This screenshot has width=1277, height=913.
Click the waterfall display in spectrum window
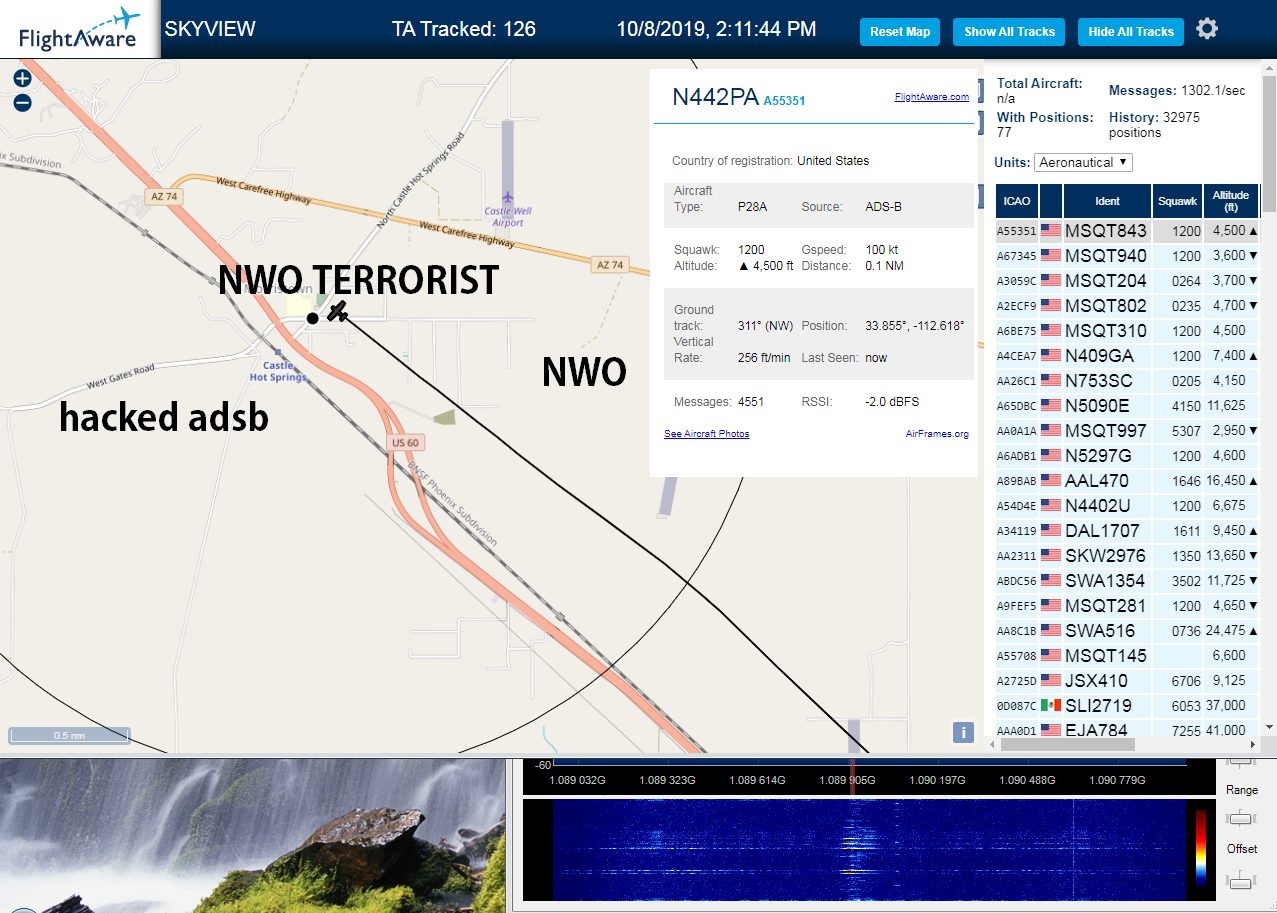pos(869,849)
